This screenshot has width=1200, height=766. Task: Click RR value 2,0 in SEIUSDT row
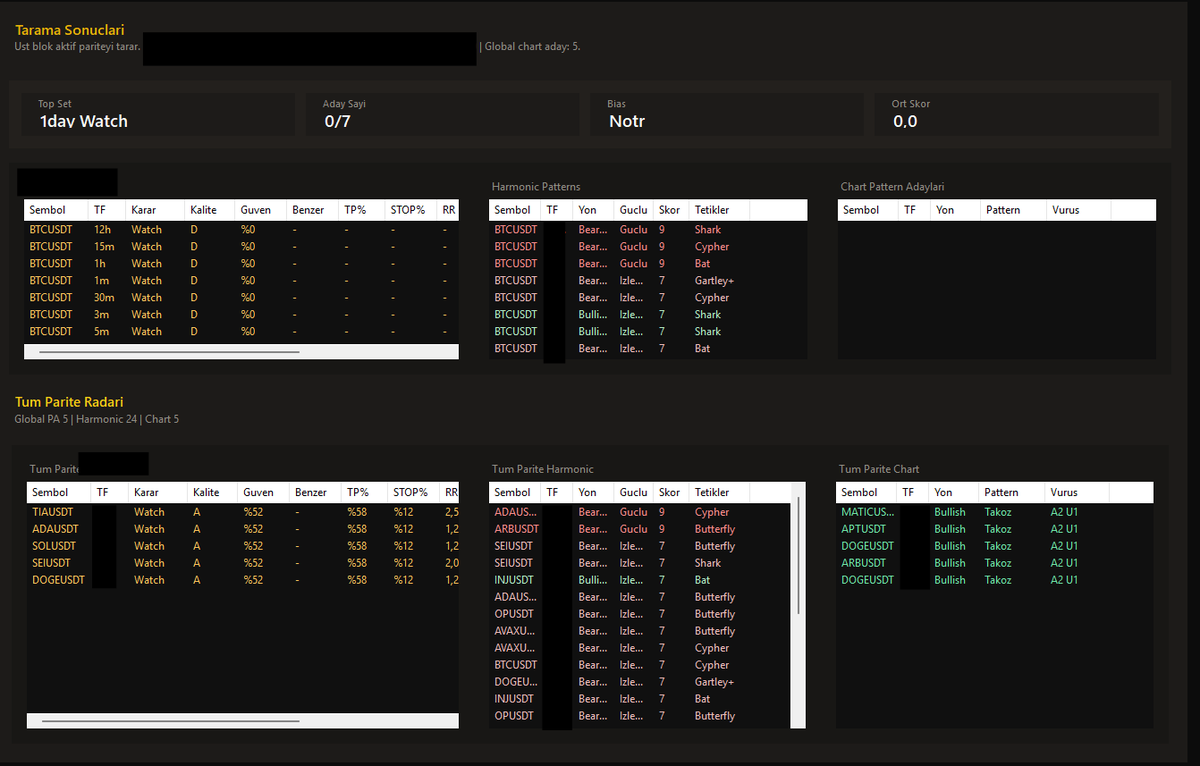pos(451,562)
